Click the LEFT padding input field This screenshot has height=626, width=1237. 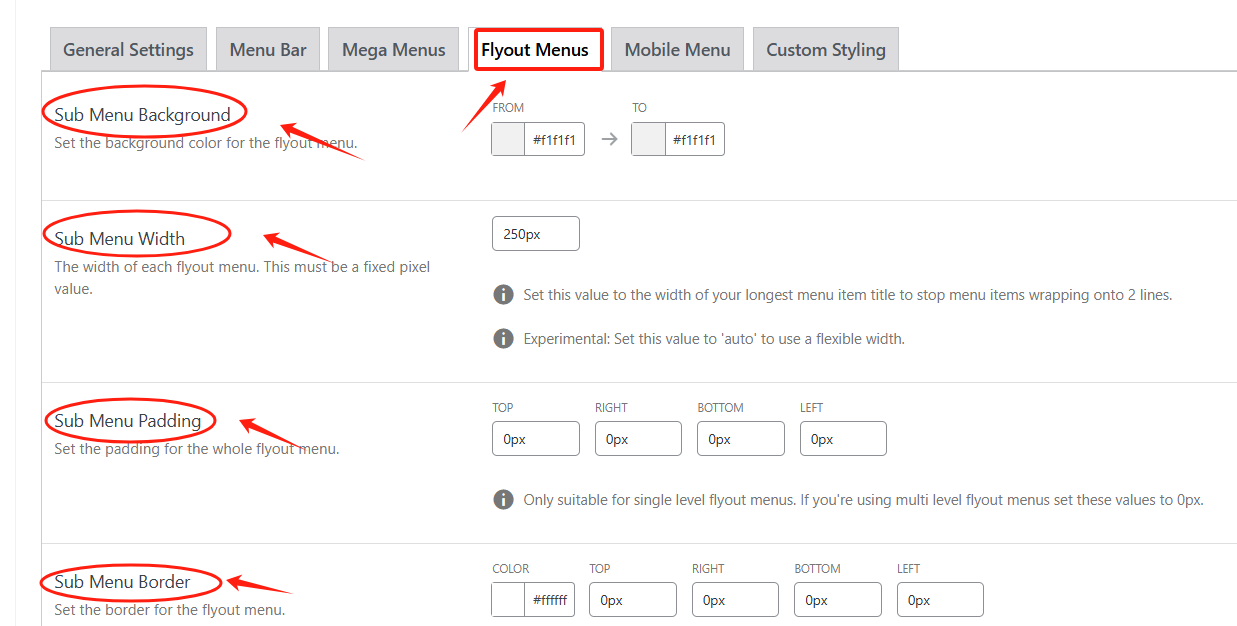842,438
